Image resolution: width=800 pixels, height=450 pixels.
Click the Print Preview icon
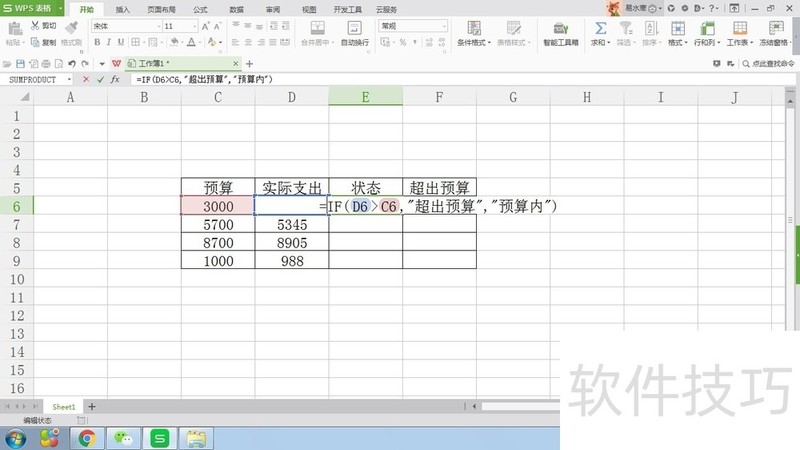pos(59,64)
